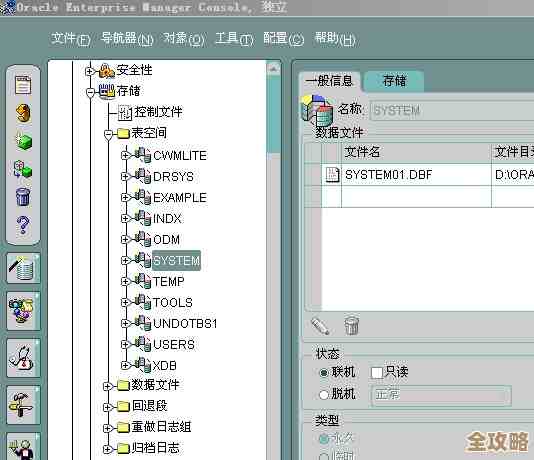Click the blue question mark help icon

pos(23,225)
